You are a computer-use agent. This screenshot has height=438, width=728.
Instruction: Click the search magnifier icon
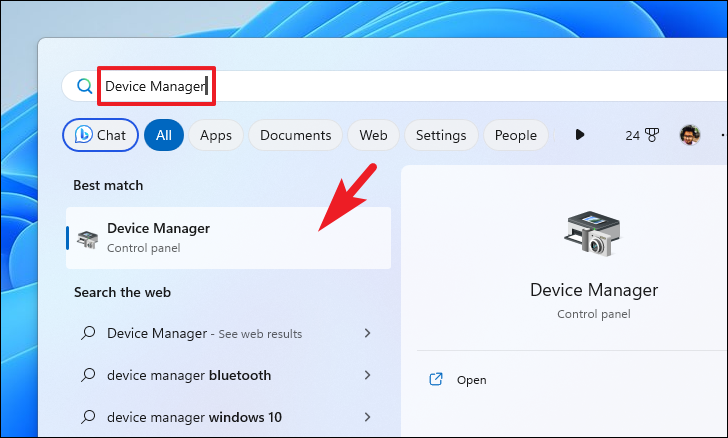[85, 86]
